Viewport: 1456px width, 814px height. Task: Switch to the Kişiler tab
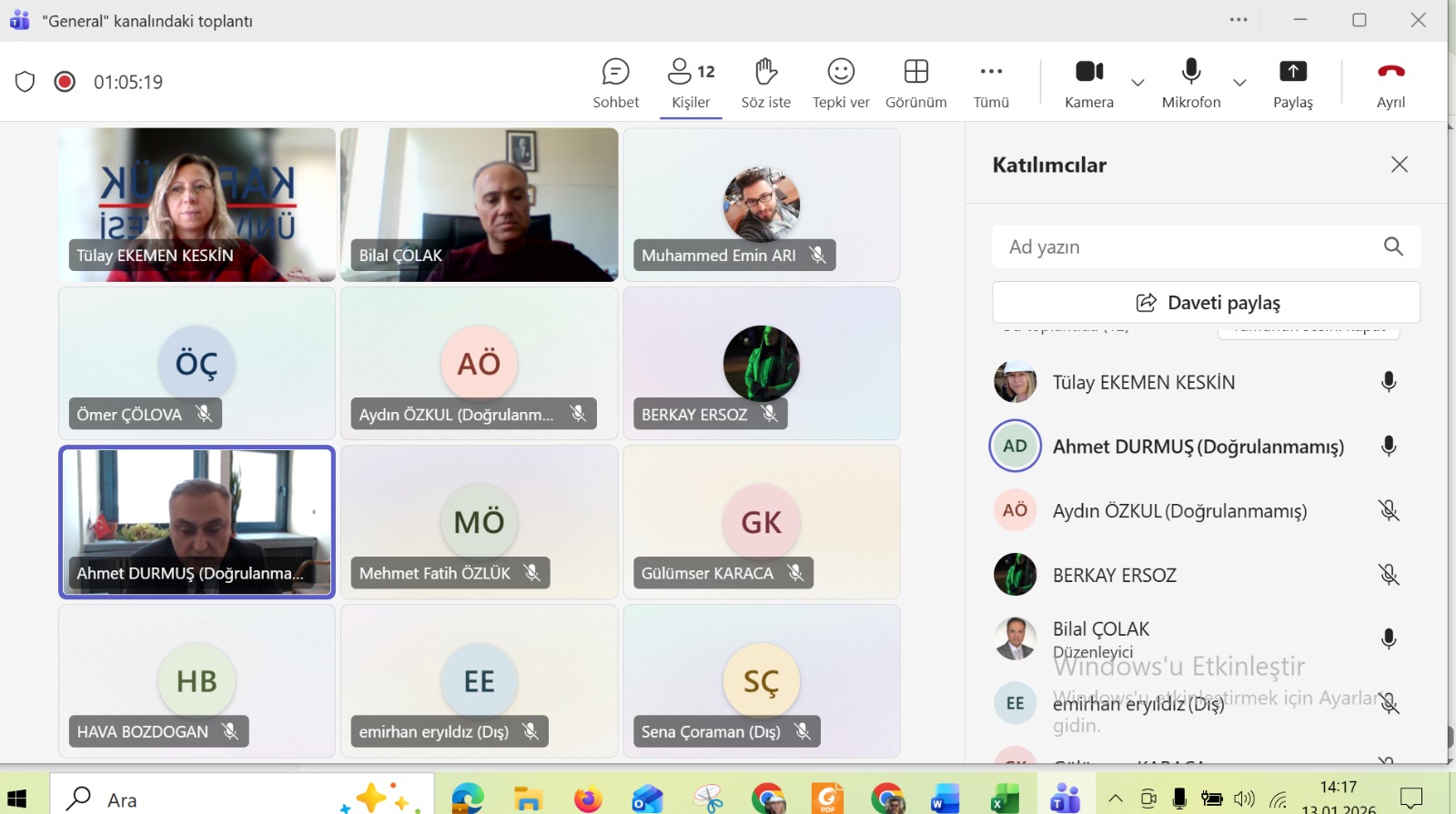click(x=691, y=83)
